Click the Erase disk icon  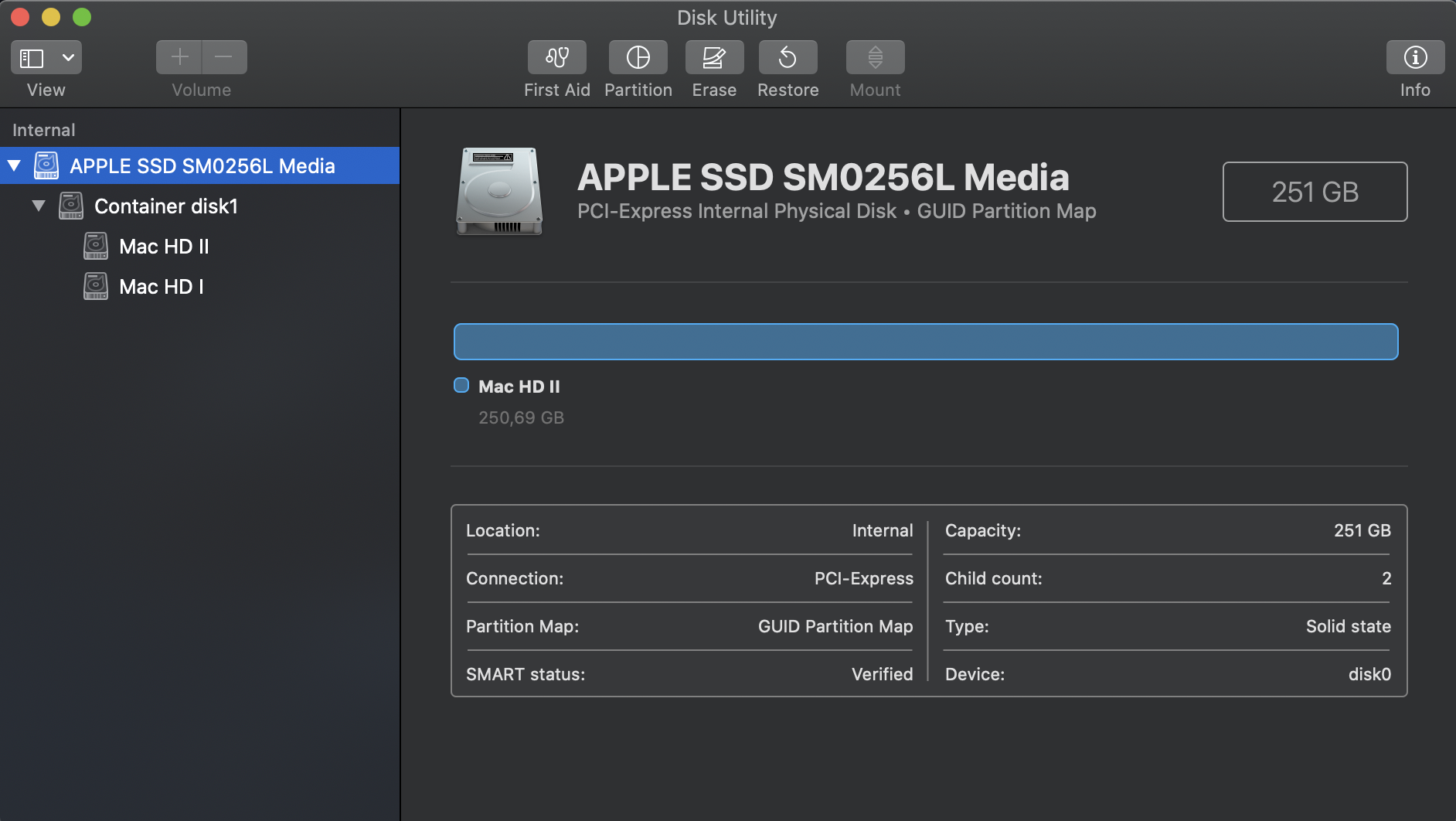pos(714,57)
